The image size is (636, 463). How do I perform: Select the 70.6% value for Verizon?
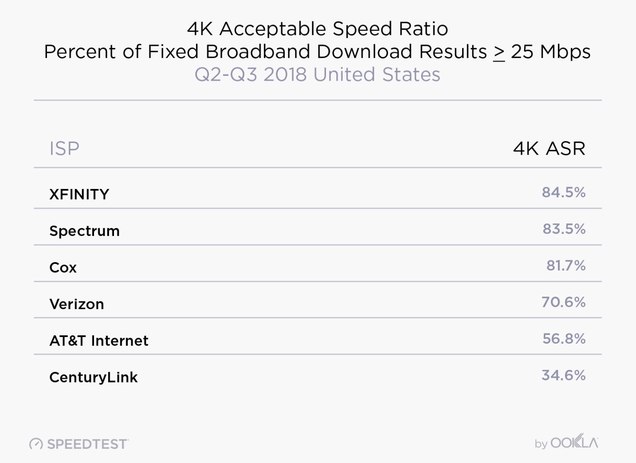pos(563,302)
